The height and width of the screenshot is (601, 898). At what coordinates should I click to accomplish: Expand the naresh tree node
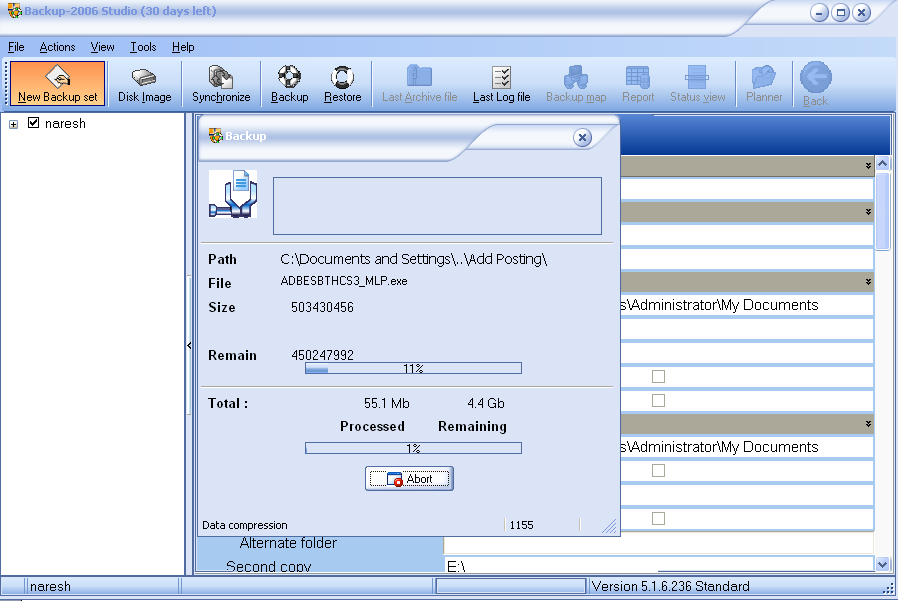coord(14,124)
